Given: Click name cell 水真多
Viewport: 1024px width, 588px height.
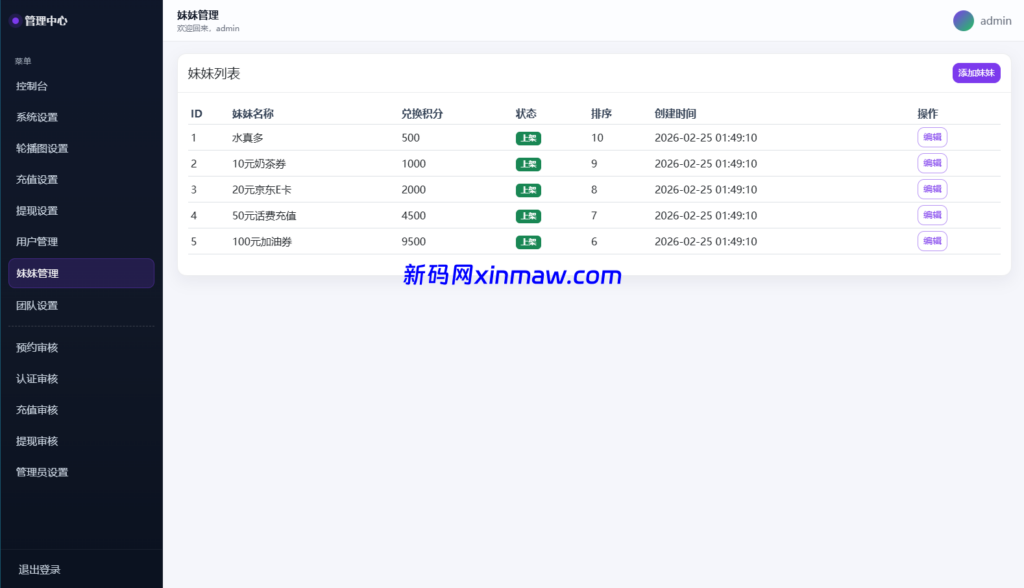Looking at the screenshot, I should pyautogui.click(x=248, y=138).
